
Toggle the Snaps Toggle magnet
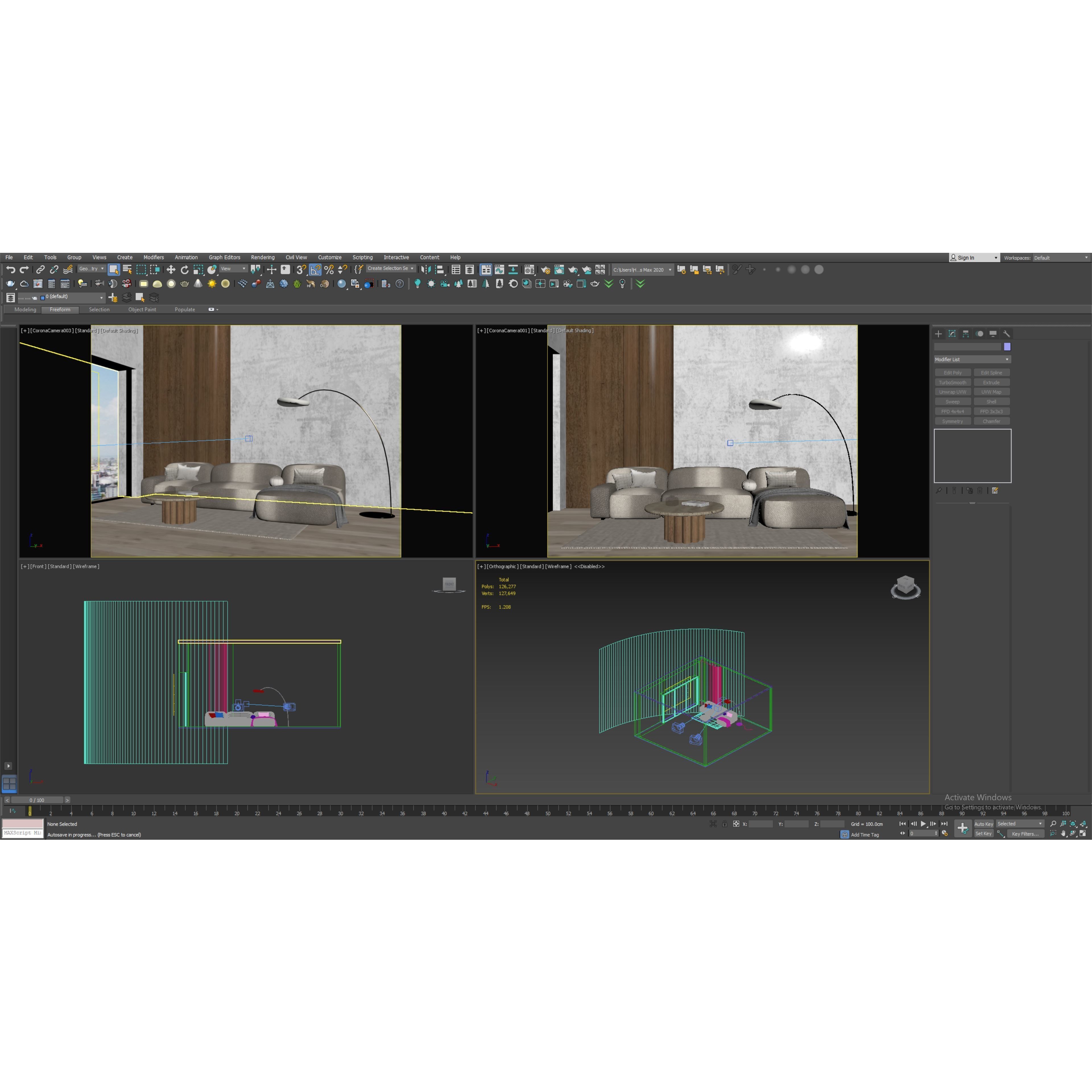301,270
